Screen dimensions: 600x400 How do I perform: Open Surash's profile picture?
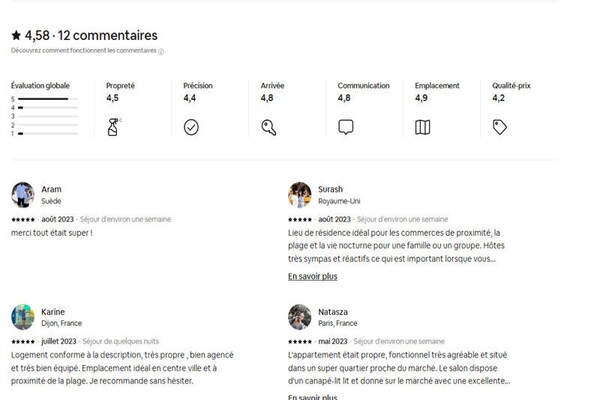click(300, 194)
